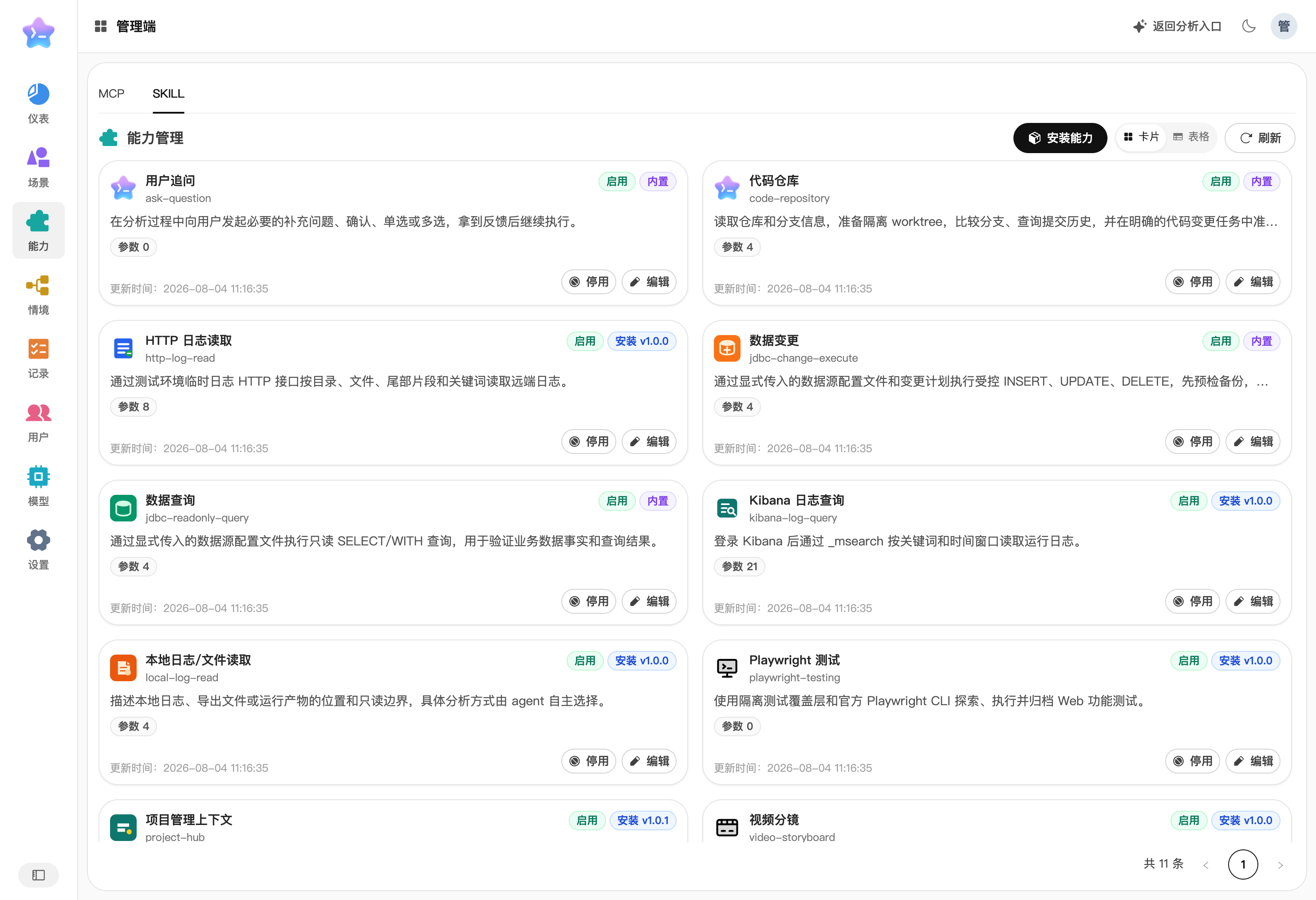This screenshot has width=1316, height=900.
Task: Click the 用户追问 card star icon
Action: tap(123, 188)
